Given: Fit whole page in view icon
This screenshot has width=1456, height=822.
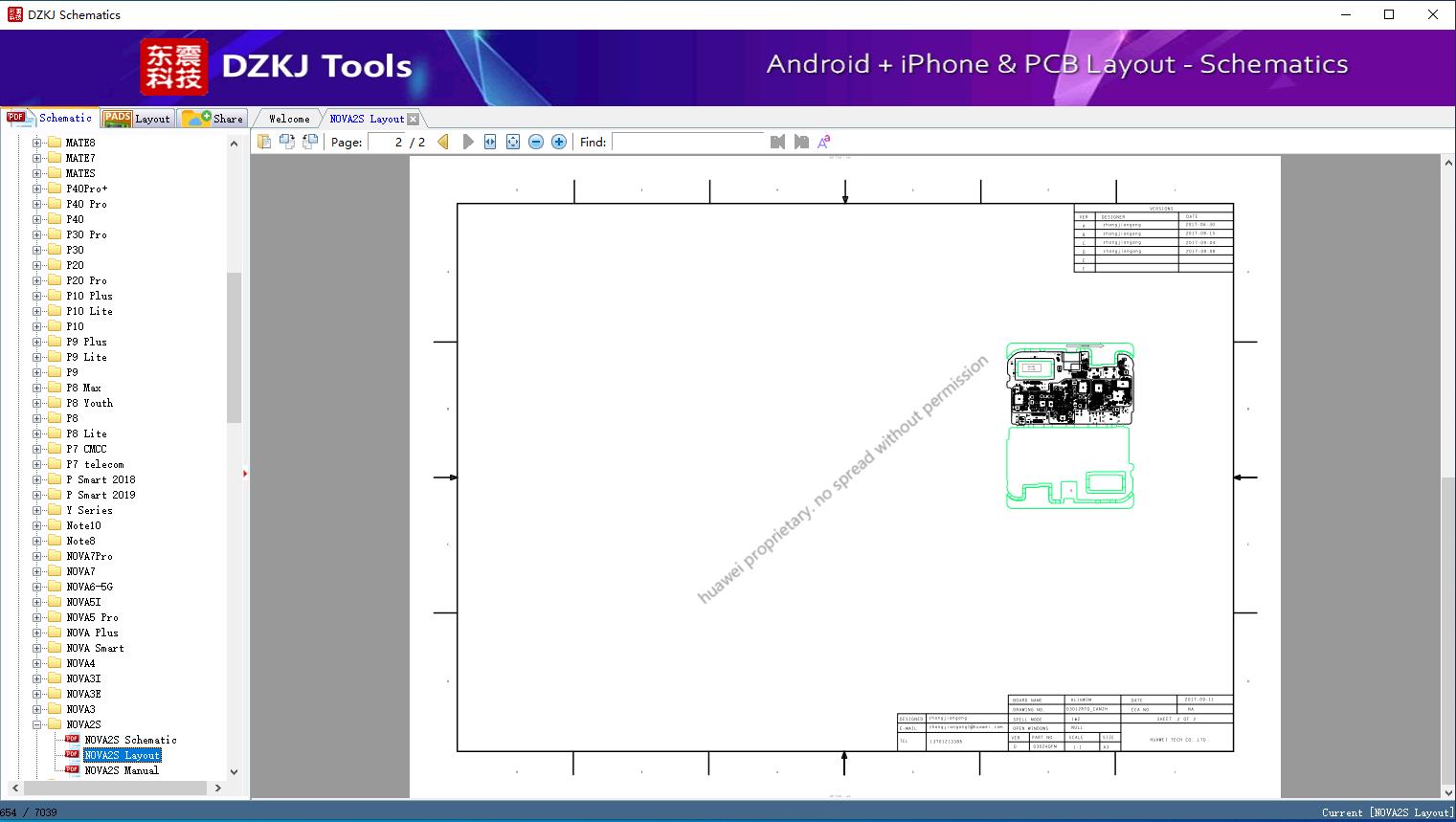Looking at the screenshot, I should coord(513,142).
